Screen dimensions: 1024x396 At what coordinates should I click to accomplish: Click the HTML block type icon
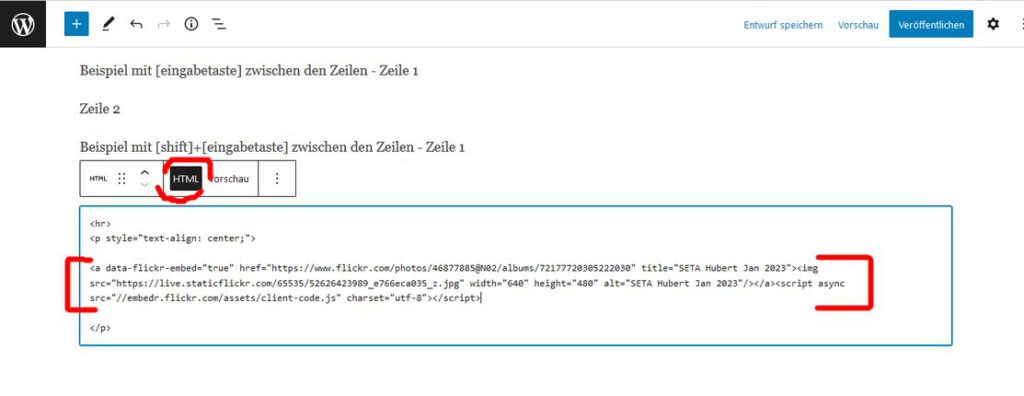[x=98, y=178]
